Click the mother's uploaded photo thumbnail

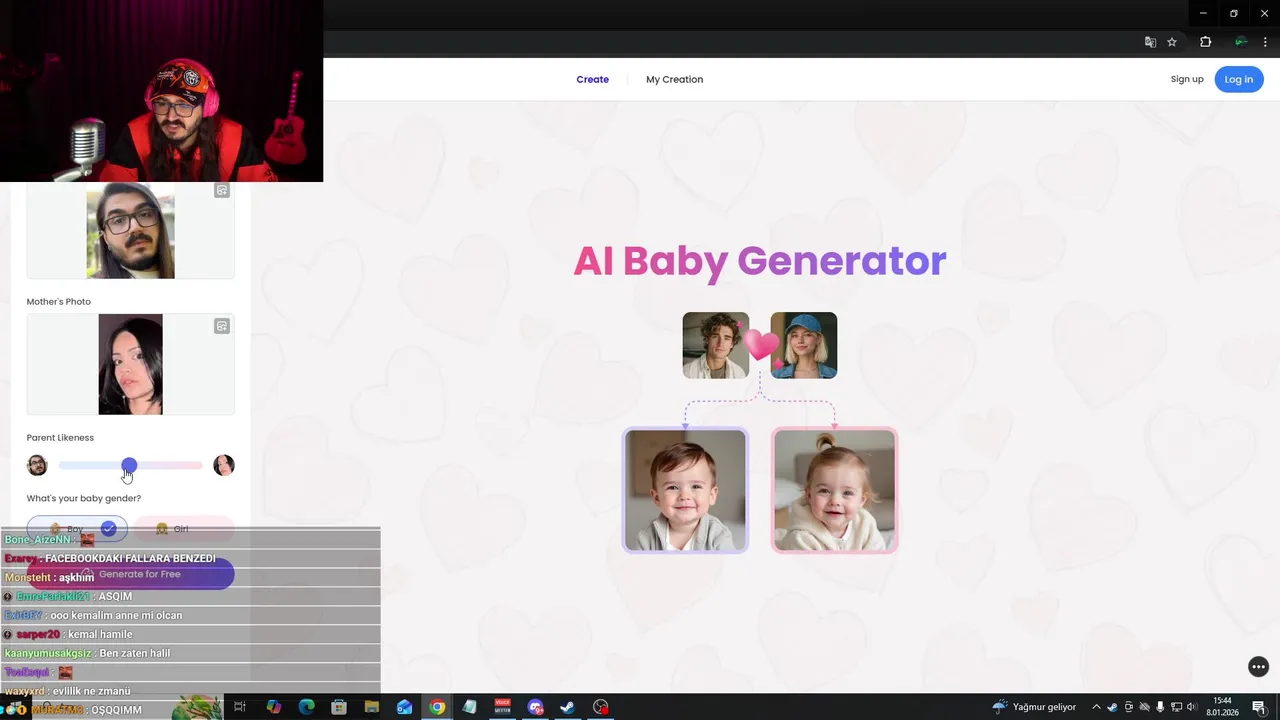(130, 364)
